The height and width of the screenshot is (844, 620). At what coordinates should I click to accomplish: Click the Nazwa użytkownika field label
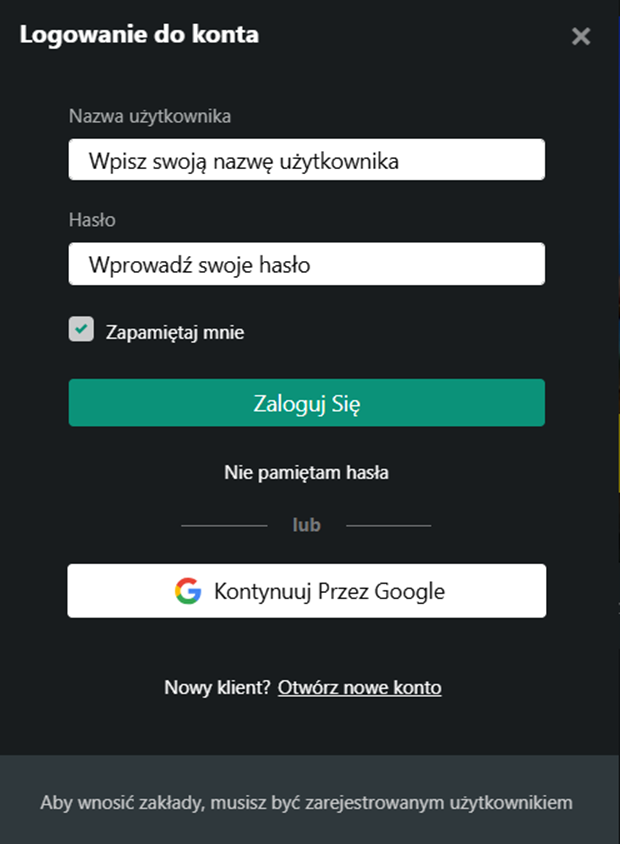point(150,116)
